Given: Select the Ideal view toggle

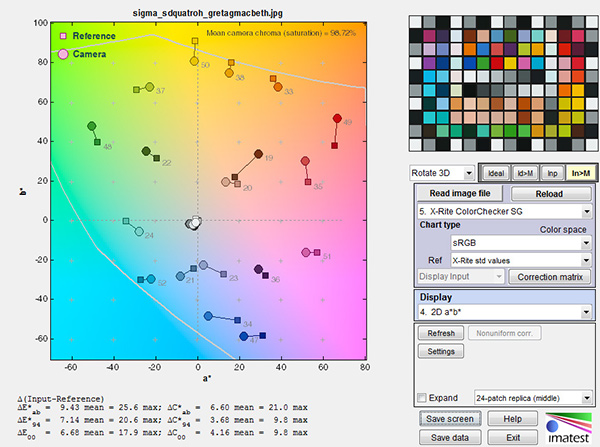Looking at the screenshot, I should coord(496,173).
